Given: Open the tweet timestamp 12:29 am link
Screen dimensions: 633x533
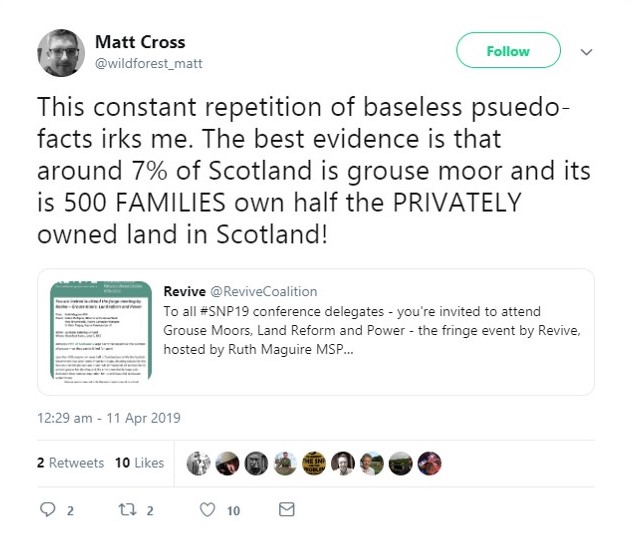Looking at the screenshot, I should (109, 418).
